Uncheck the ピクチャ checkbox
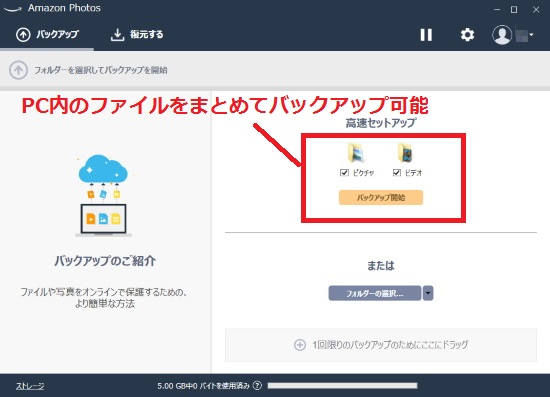Viewport: 550px width, 397px height. point(344,173)
